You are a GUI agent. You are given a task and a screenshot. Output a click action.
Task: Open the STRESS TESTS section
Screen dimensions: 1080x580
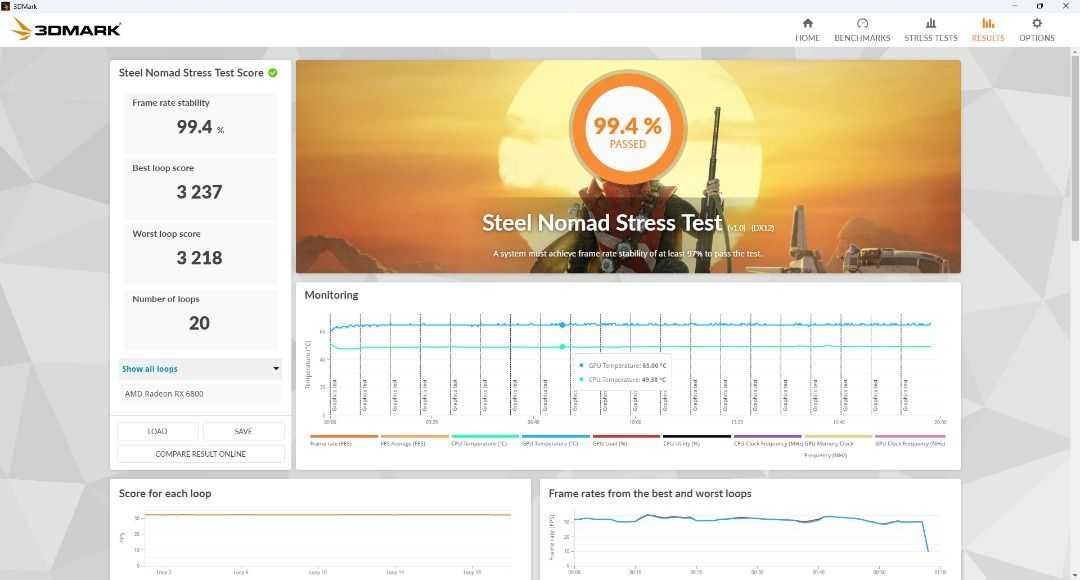coord(931,30)
